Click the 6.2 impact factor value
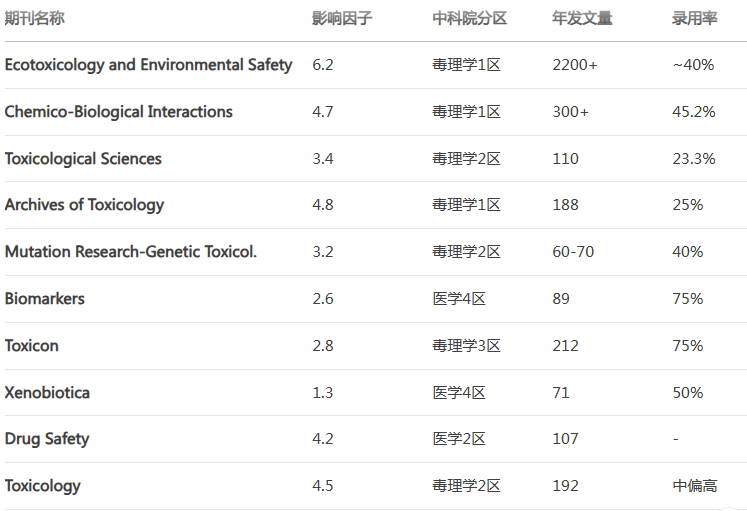 [x=323, y=65]
